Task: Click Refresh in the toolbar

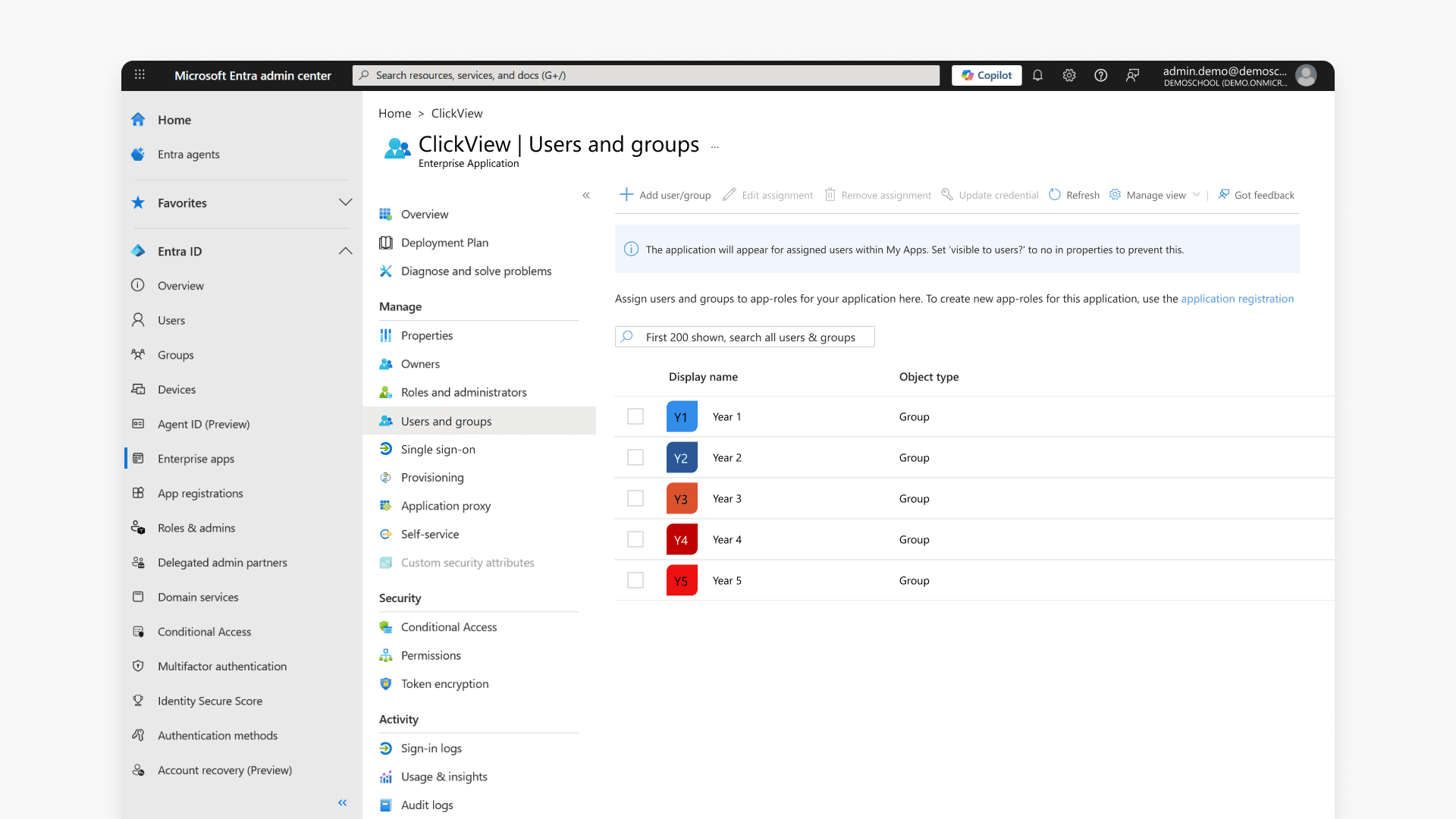Action: click(x=1074, y=195)
